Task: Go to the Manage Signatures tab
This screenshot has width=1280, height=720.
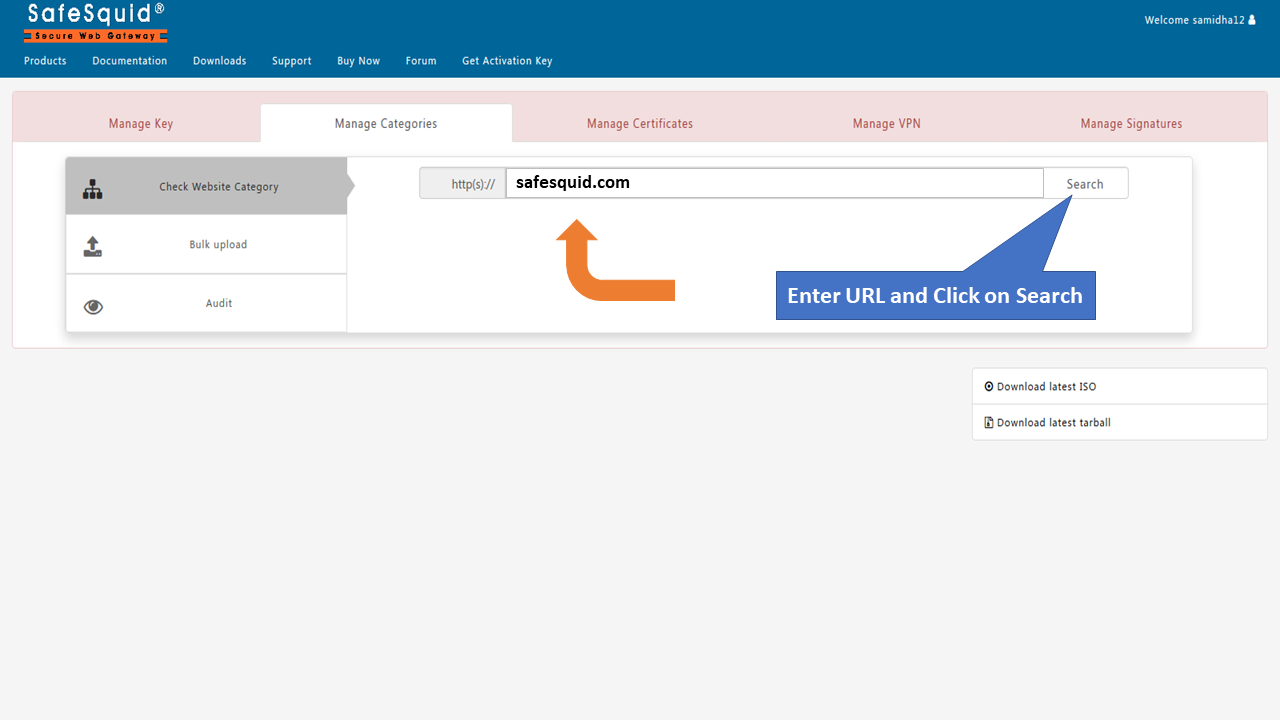Action: click(x=1131, y=124)
